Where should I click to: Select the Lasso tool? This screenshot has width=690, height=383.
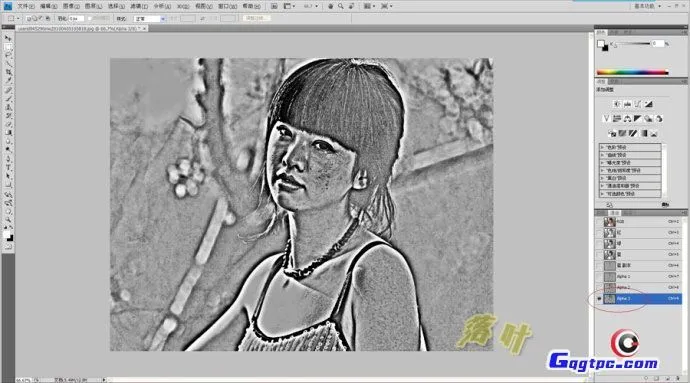(x=8, y=55)
